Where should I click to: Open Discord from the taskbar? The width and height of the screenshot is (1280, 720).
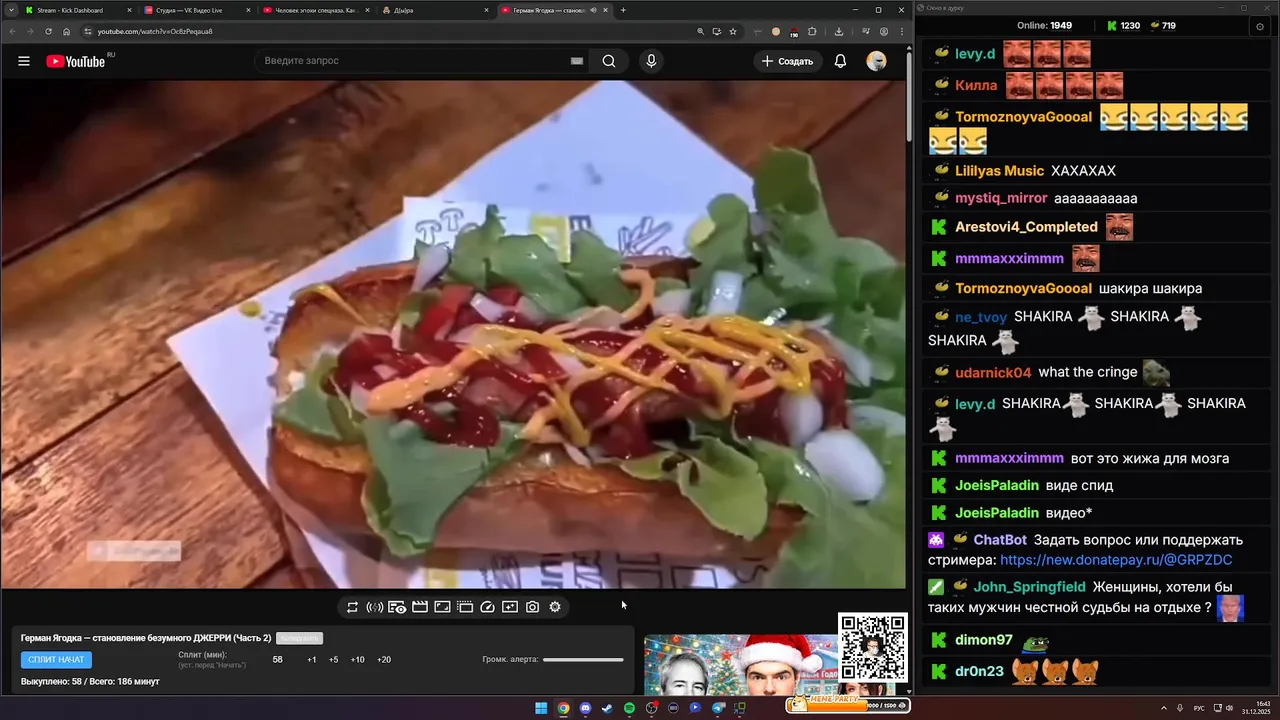tap(585, 708)
